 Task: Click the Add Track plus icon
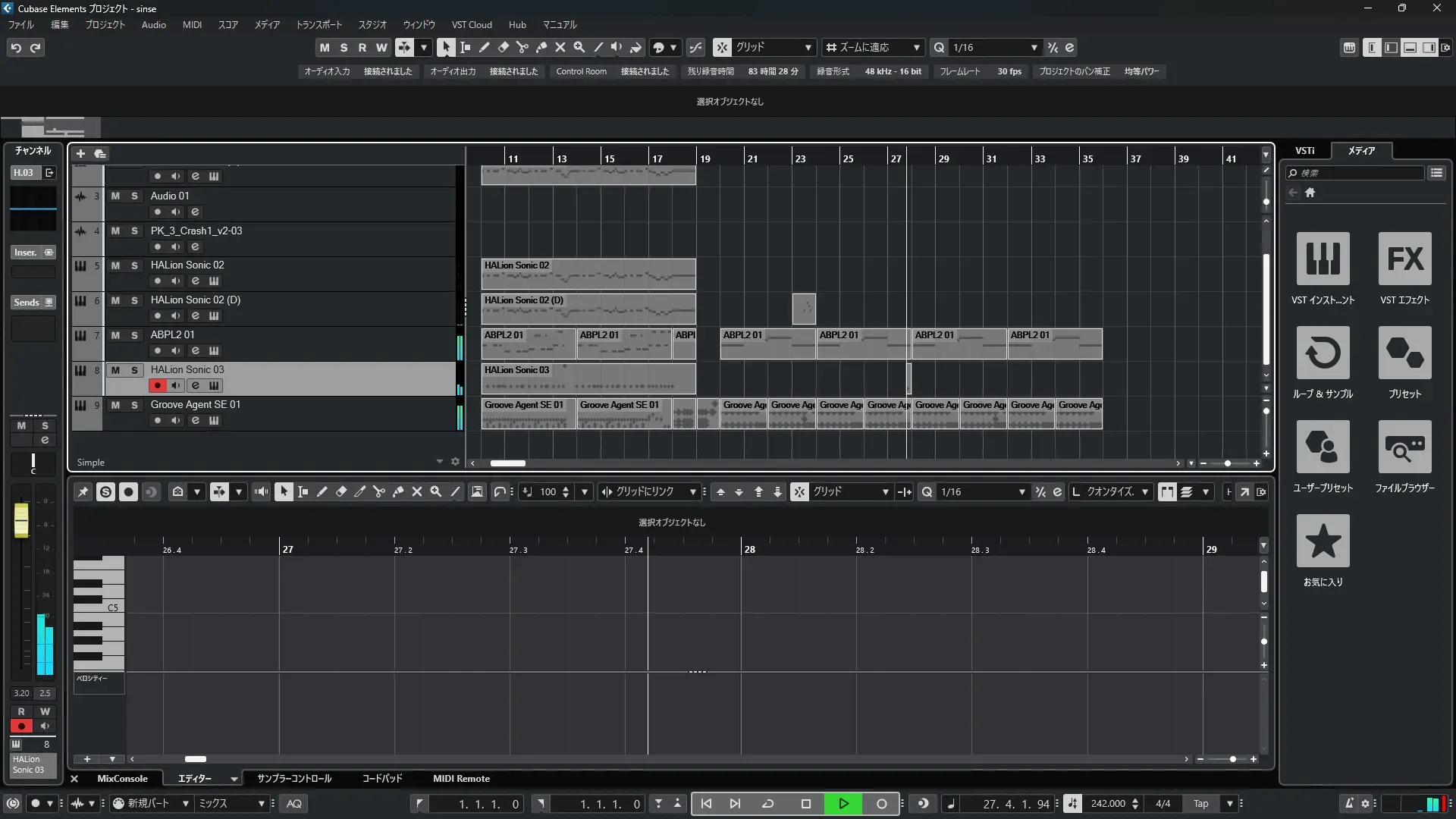pyautogui.click(x=80, y=154)
